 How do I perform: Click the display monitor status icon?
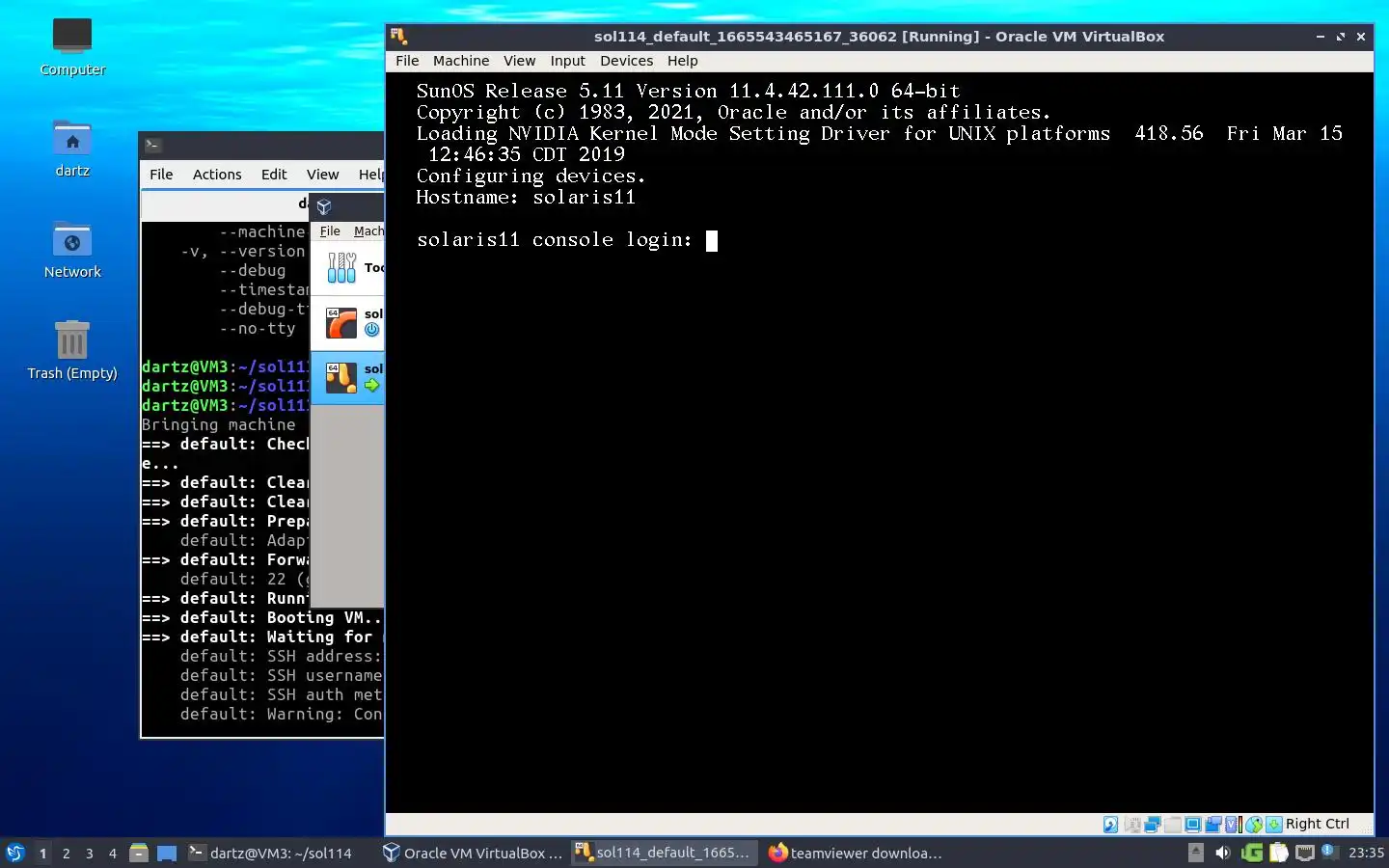[x=1193, y=825]
